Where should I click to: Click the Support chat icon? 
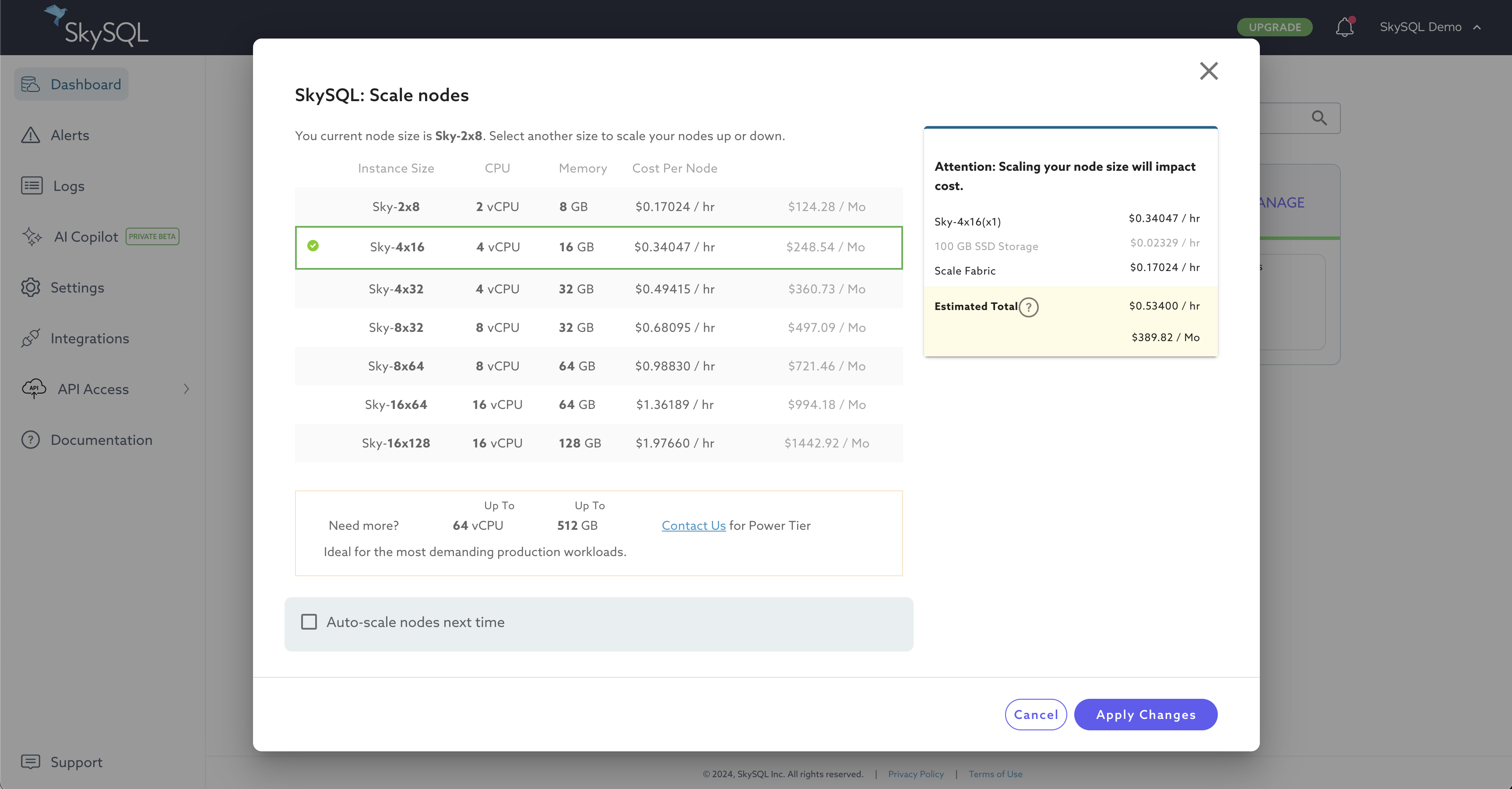point(31,762)
